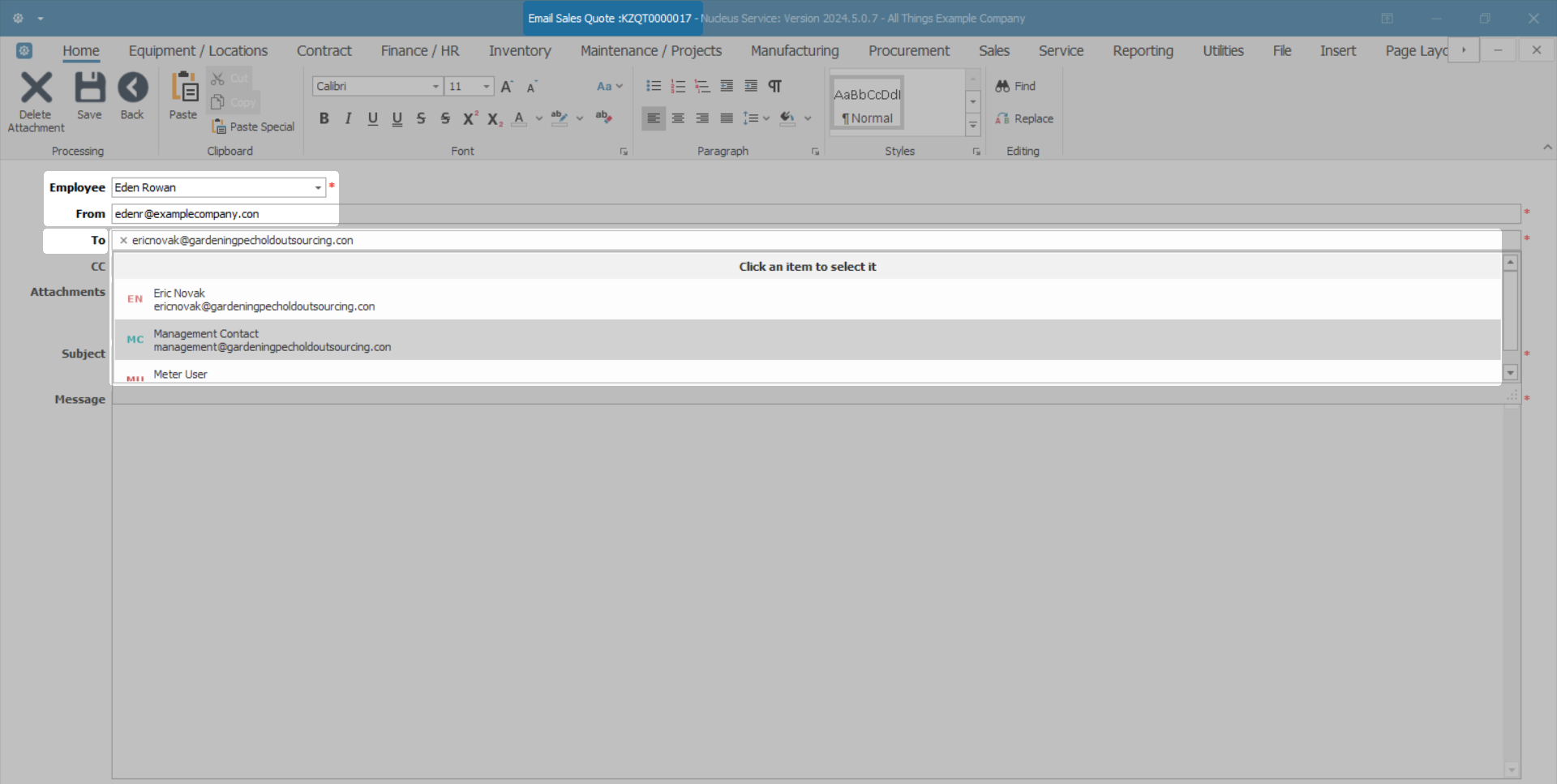Open the settings gear in title bar
Screen dimensions: 1557x784
[x=18, y=18]
